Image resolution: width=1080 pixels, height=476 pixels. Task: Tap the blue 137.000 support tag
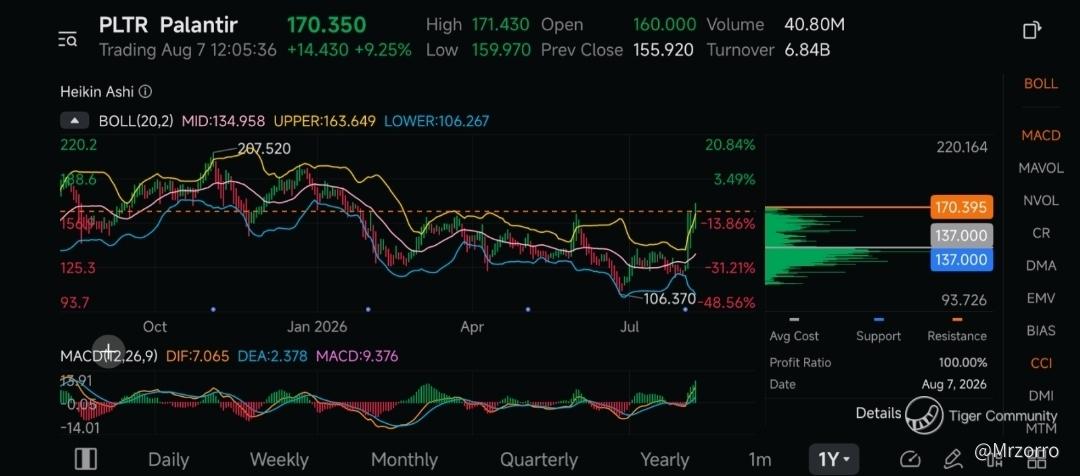(x=961, y=260)
